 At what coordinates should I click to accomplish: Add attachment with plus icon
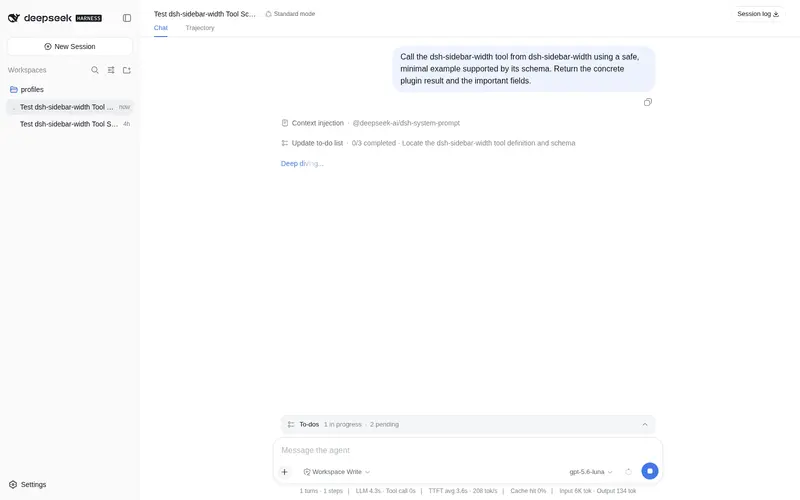point(285,472)
